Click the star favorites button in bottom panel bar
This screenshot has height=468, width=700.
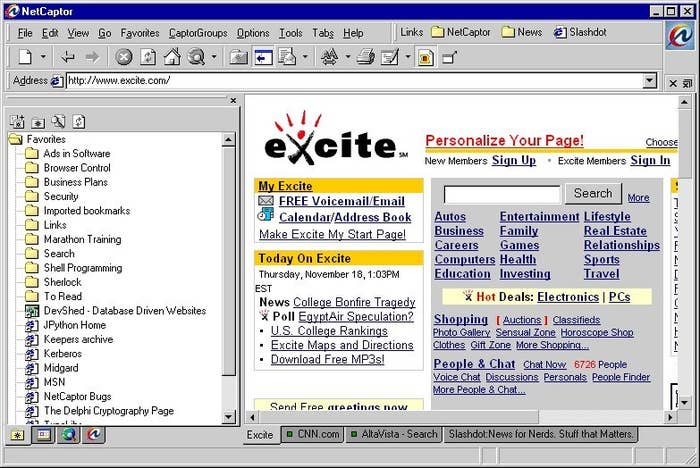17,435
